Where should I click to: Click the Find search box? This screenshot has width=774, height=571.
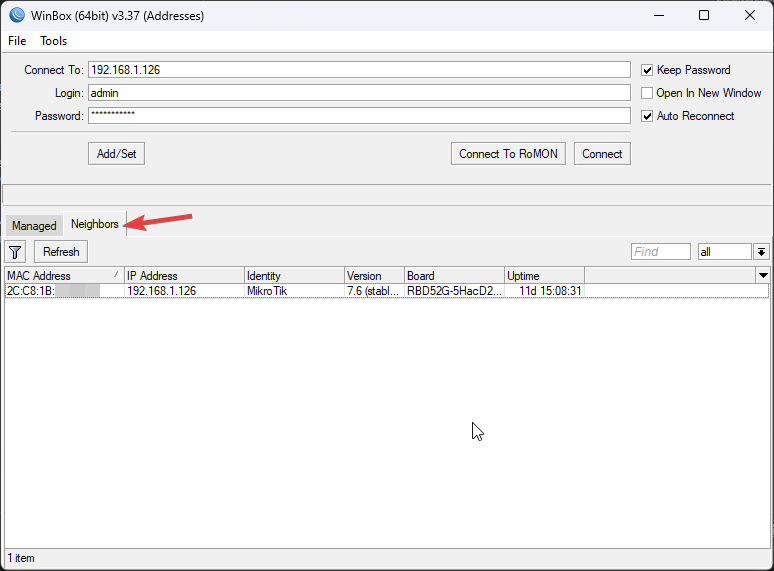click(x=660, y=252)
